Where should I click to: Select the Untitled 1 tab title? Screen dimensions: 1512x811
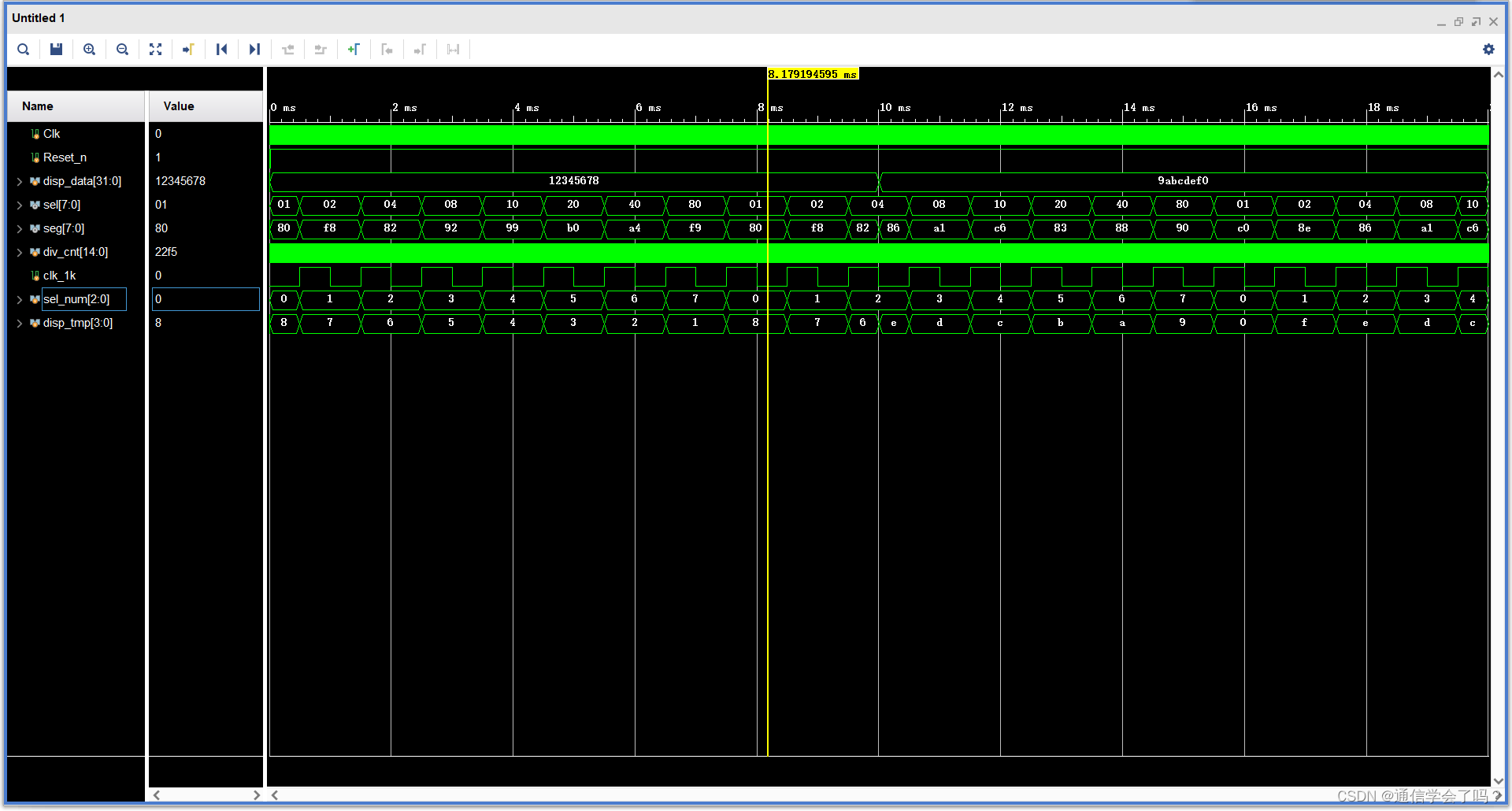(39, 18)
